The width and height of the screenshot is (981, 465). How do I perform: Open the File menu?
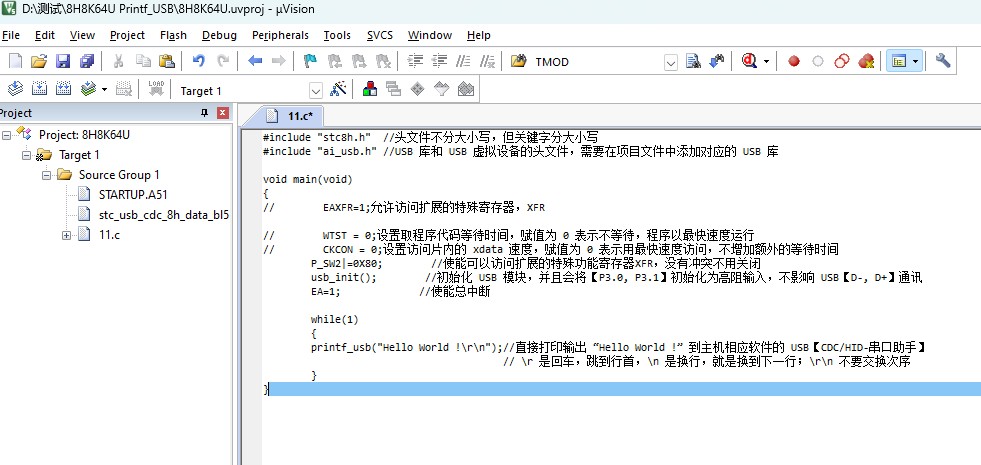pyautogui.click(x=11, y=35)
